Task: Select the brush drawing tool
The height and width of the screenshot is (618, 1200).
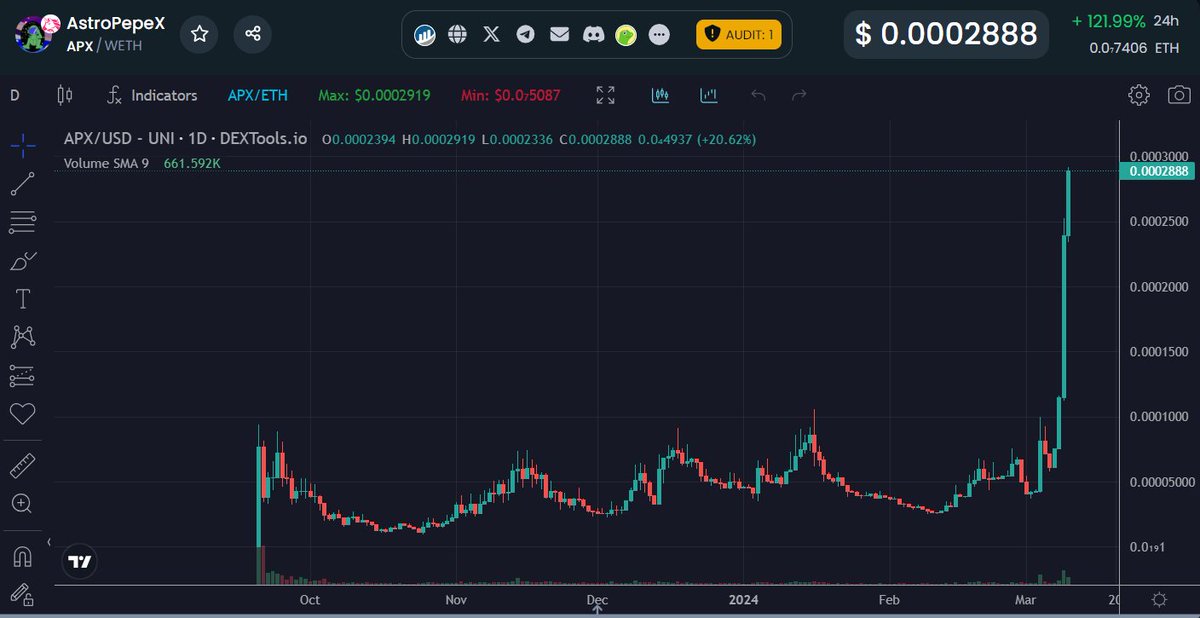Action: [x=23, y=260]
